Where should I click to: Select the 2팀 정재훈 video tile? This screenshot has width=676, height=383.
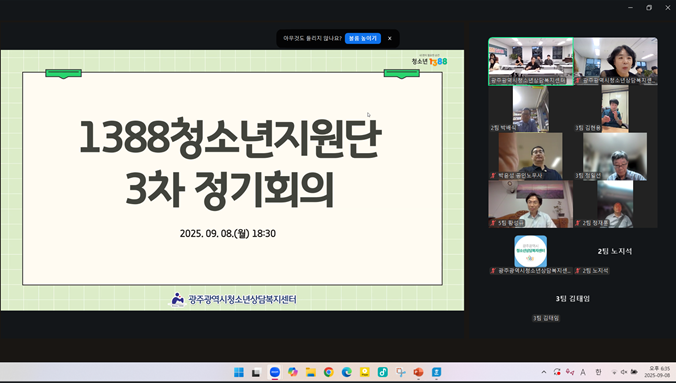point(615,204)
